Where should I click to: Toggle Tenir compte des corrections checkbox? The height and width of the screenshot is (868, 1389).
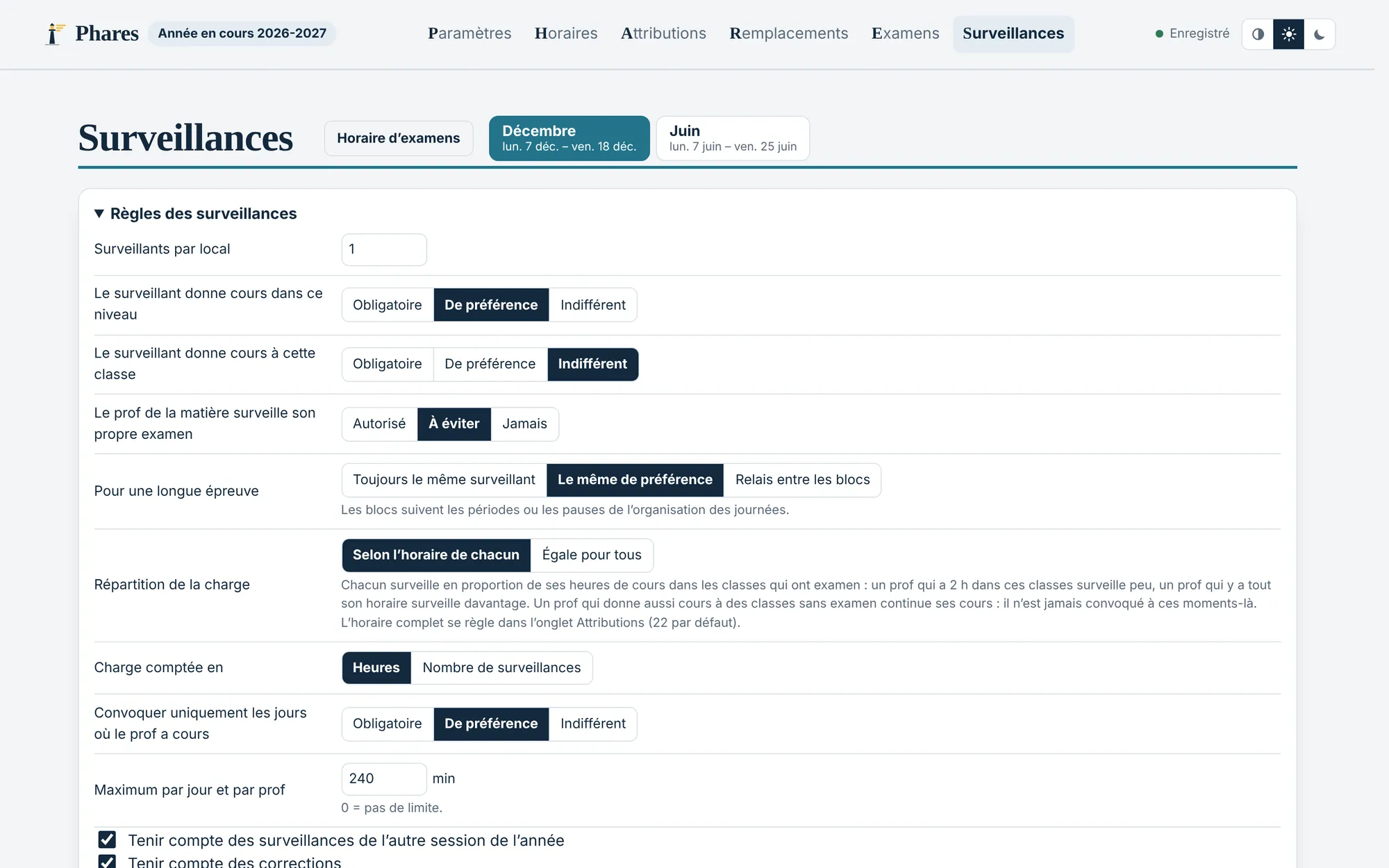point(107,862)
